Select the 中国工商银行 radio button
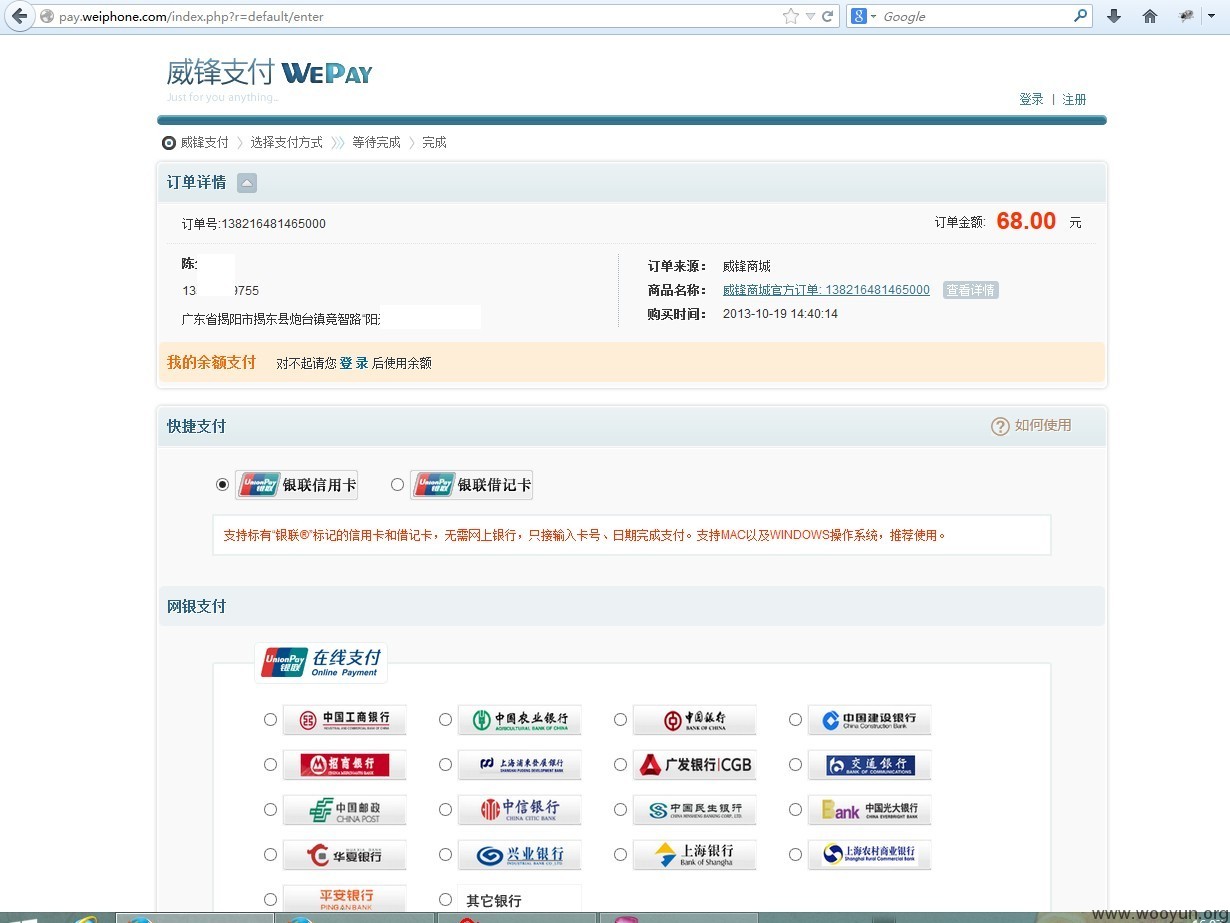 (x=270, y=719)
